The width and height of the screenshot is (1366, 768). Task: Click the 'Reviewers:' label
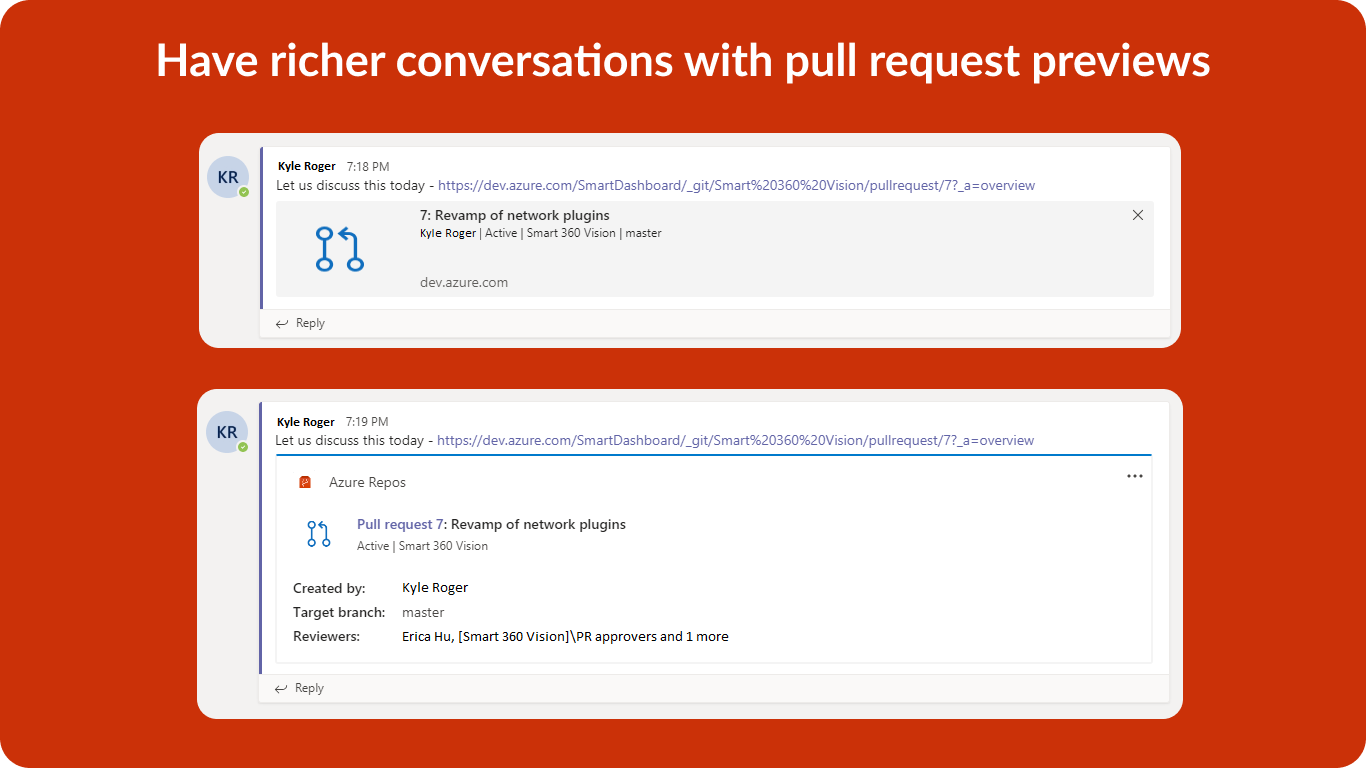point(326,636)
